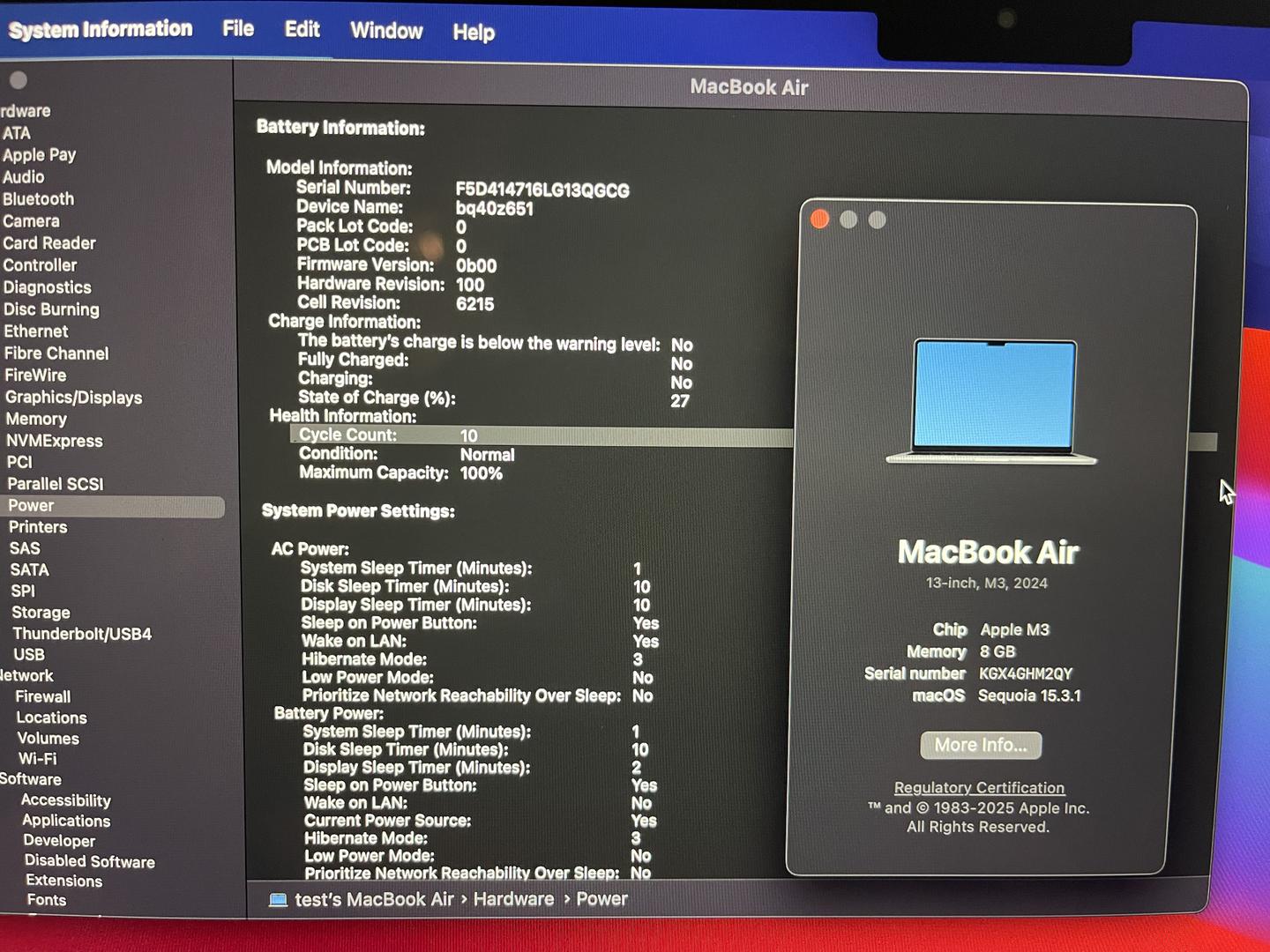Select Camera in the sidebar
The height and width of the screenshot is (952, 1270).
coord(32,221)
